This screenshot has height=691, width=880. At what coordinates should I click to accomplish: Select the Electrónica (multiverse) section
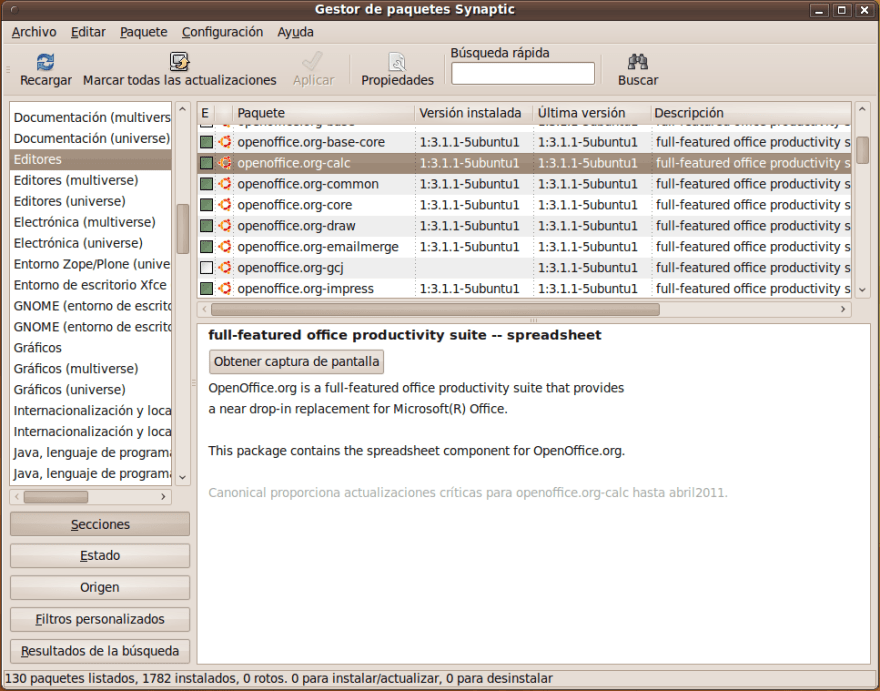[x=90, y=222]
